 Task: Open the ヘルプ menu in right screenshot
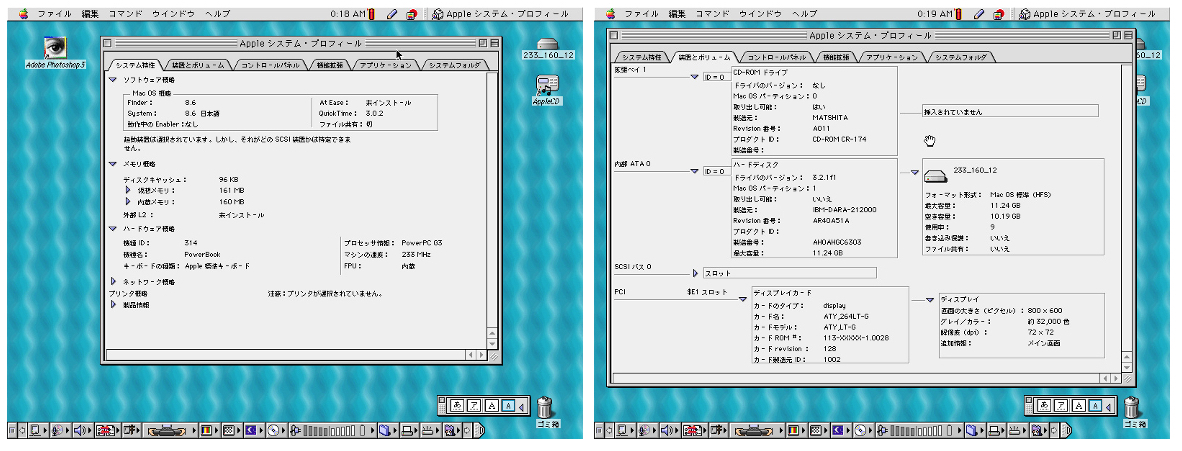coord(805,14)
